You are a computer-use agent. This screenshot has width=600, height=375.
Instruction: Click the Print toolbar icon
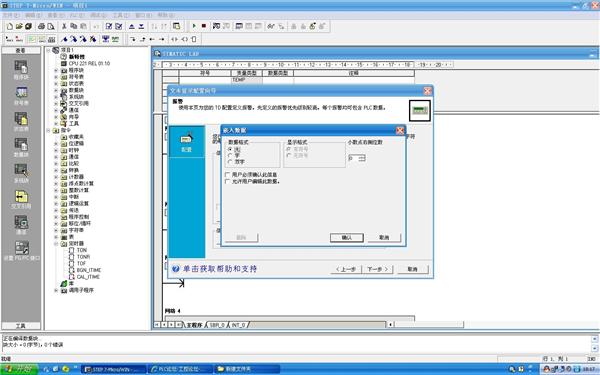41,26
